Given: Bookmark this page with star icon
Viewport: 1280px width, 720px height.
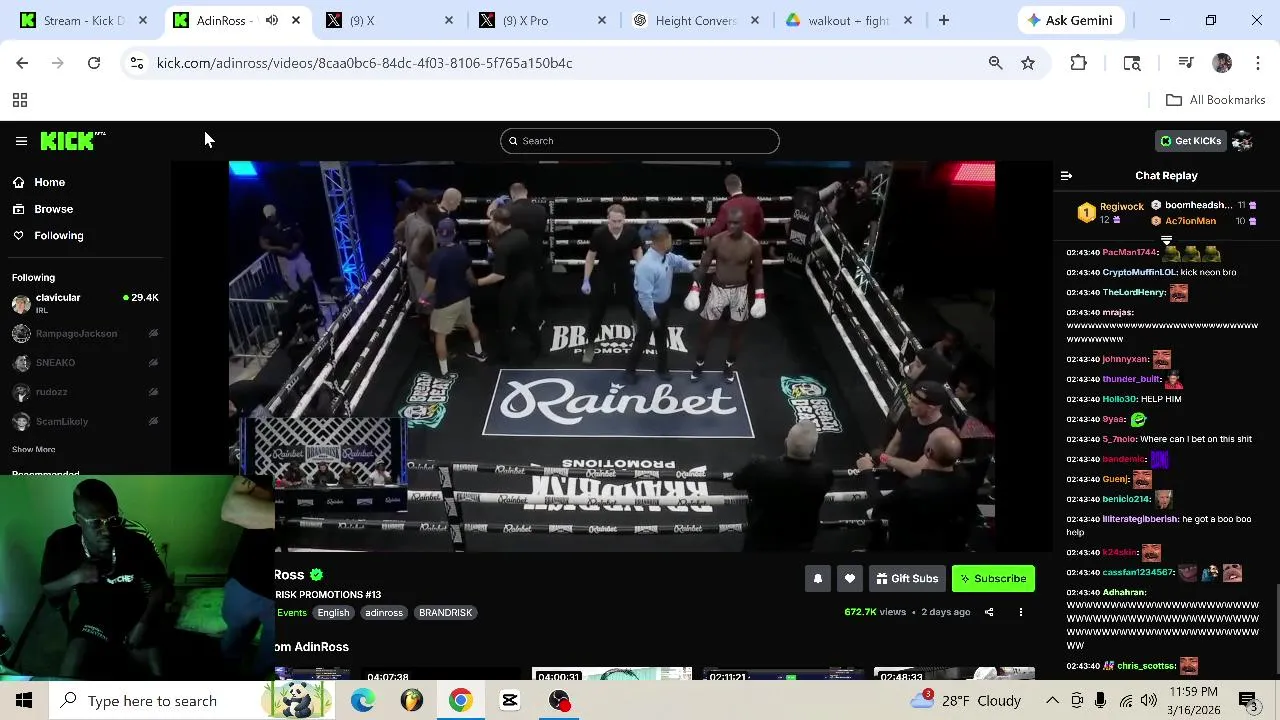Looking at the screenshot, I should [1028, 63].
